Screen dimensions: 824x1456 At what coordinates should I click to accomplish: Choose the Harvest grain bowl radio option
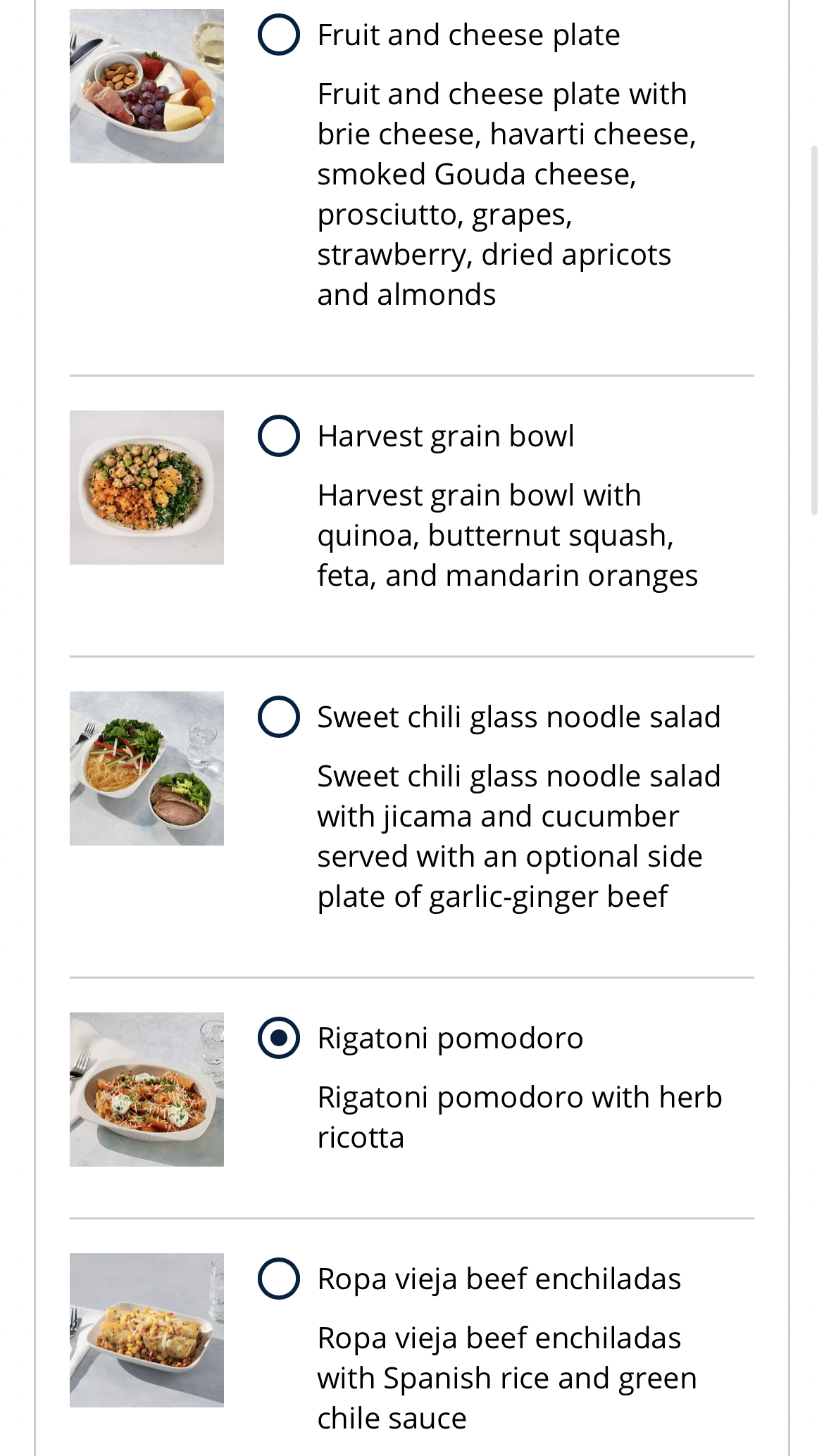click(279, 436)
